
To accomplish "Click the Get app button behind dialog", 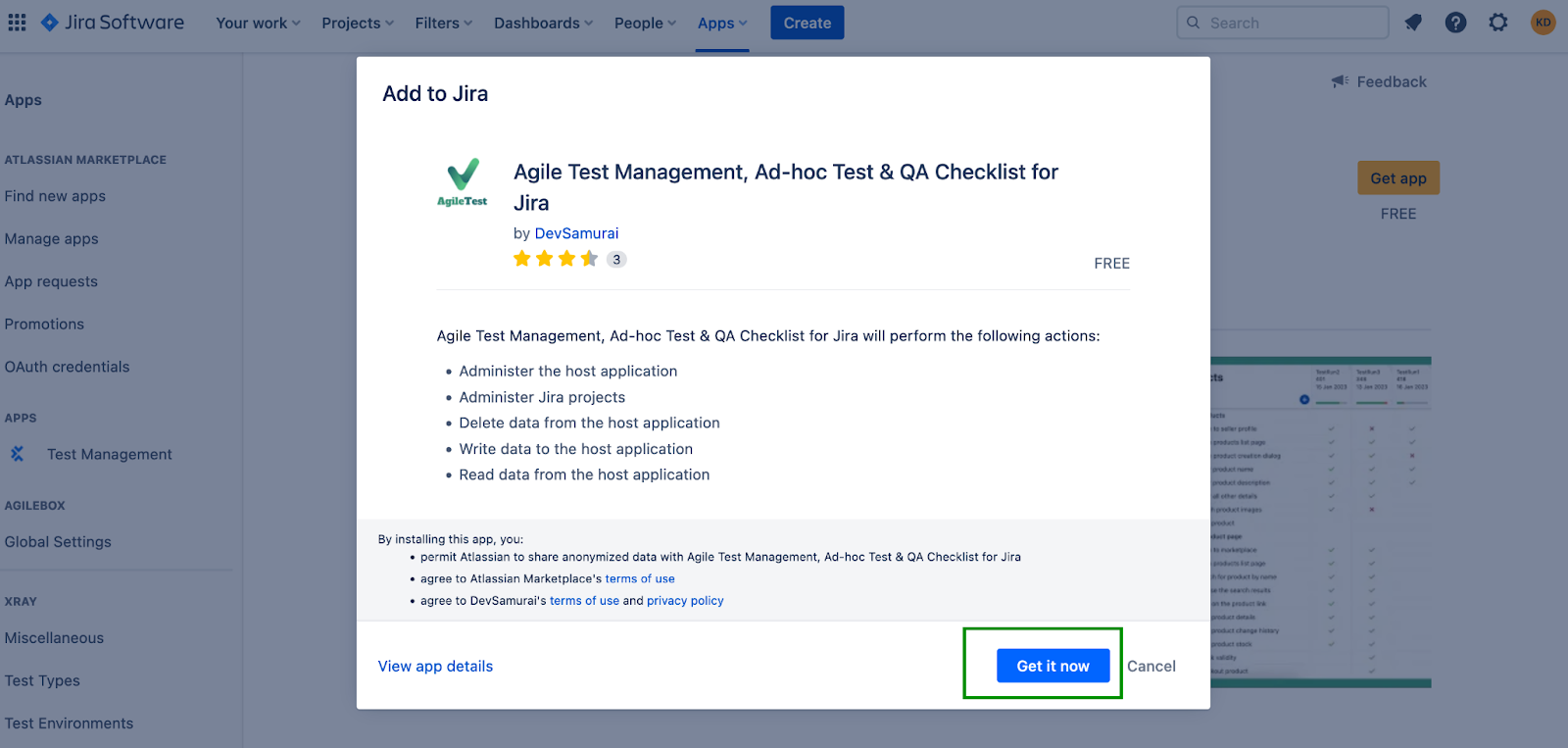I will [x=1398, y=178].
